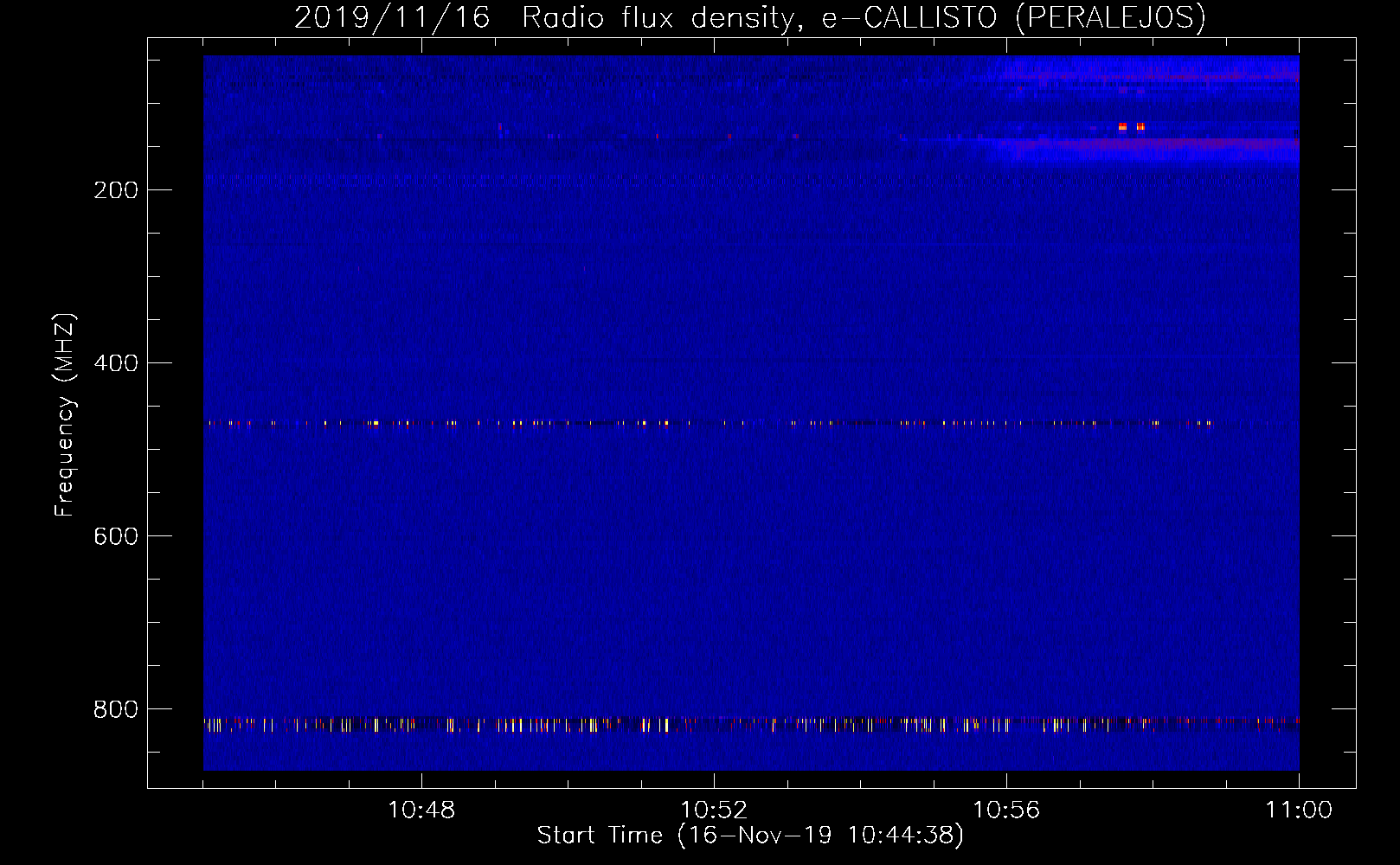Viewport: 1400px width, 865px height.
Task: Click the 600 MHz frequency tick label
Action: (x=116, y=536)
